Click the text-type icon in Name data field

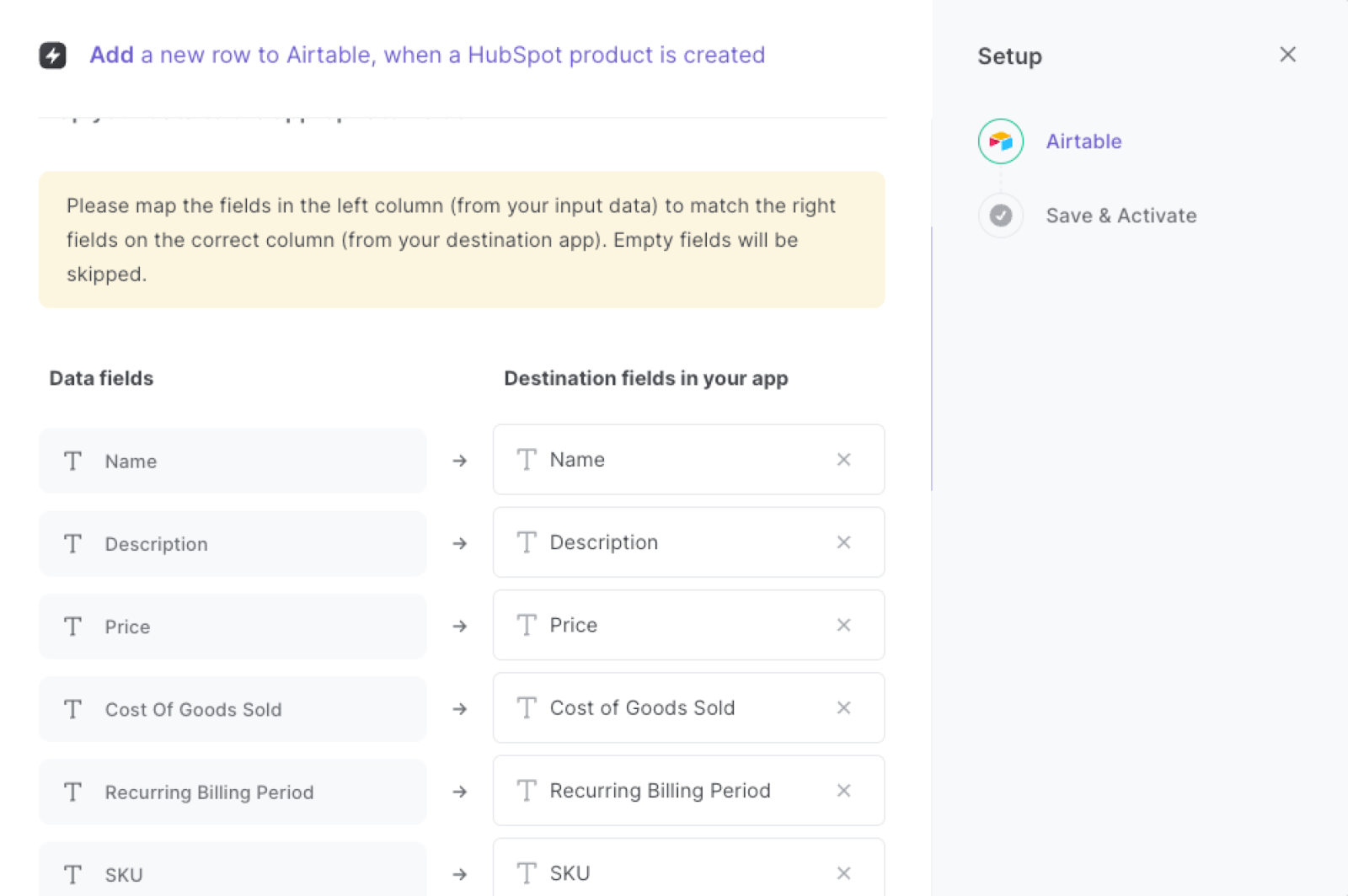[x=73, y=461]
